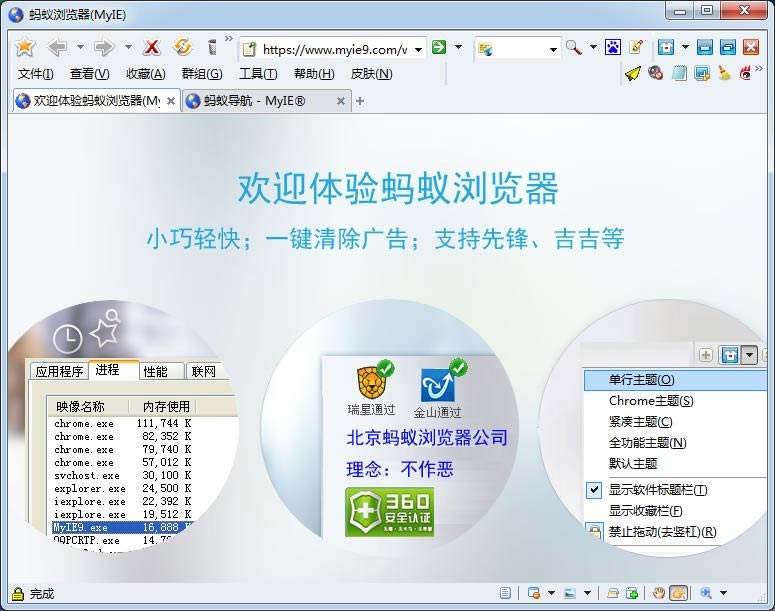Click the broom cleanup icon
The height and width of the screenshot is (611, 775).
pyautogui.click(x=724, y=73)
